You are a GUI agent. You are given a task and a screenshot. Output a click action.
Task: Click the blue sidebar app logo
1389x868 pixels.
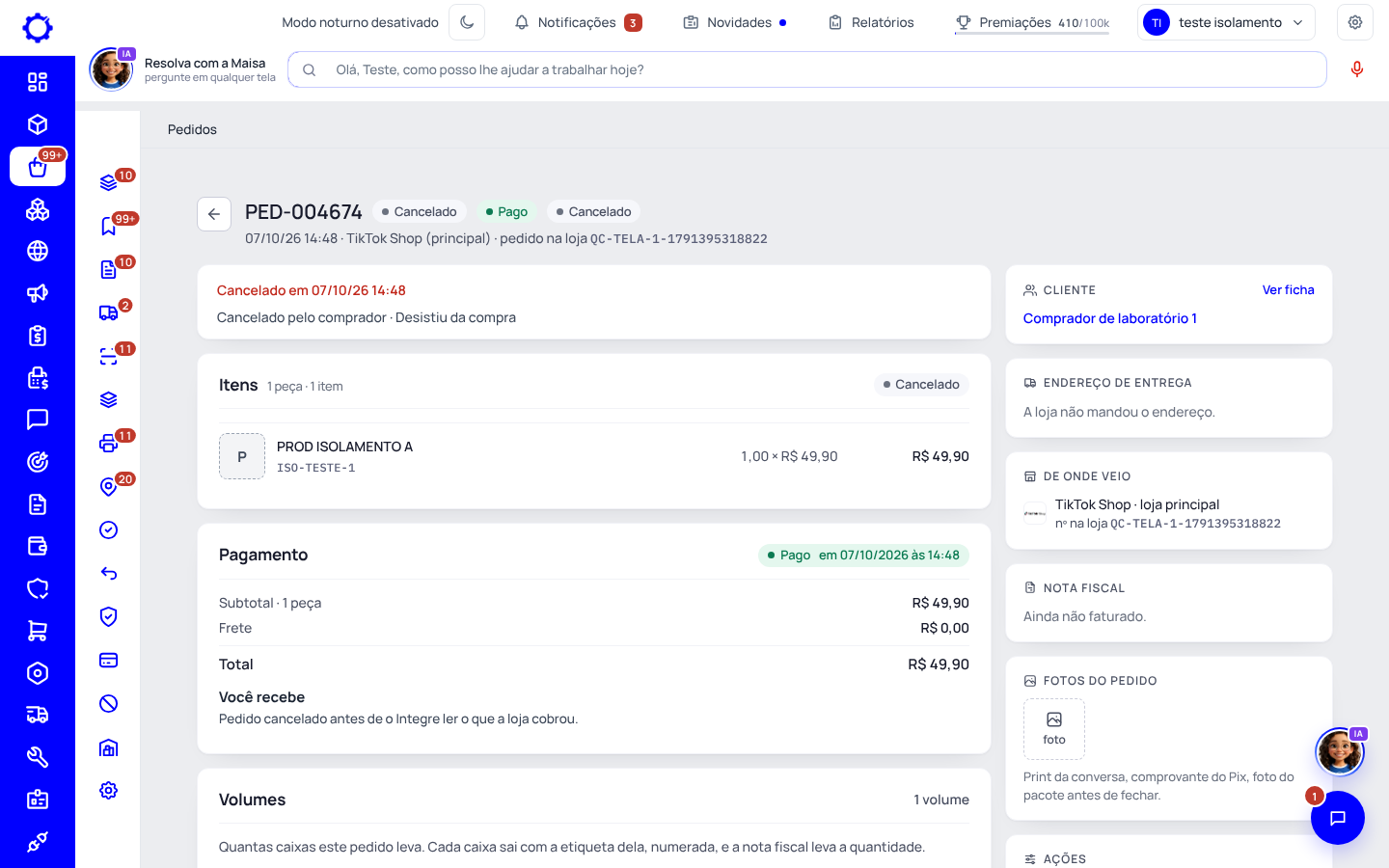click(38, 28)
